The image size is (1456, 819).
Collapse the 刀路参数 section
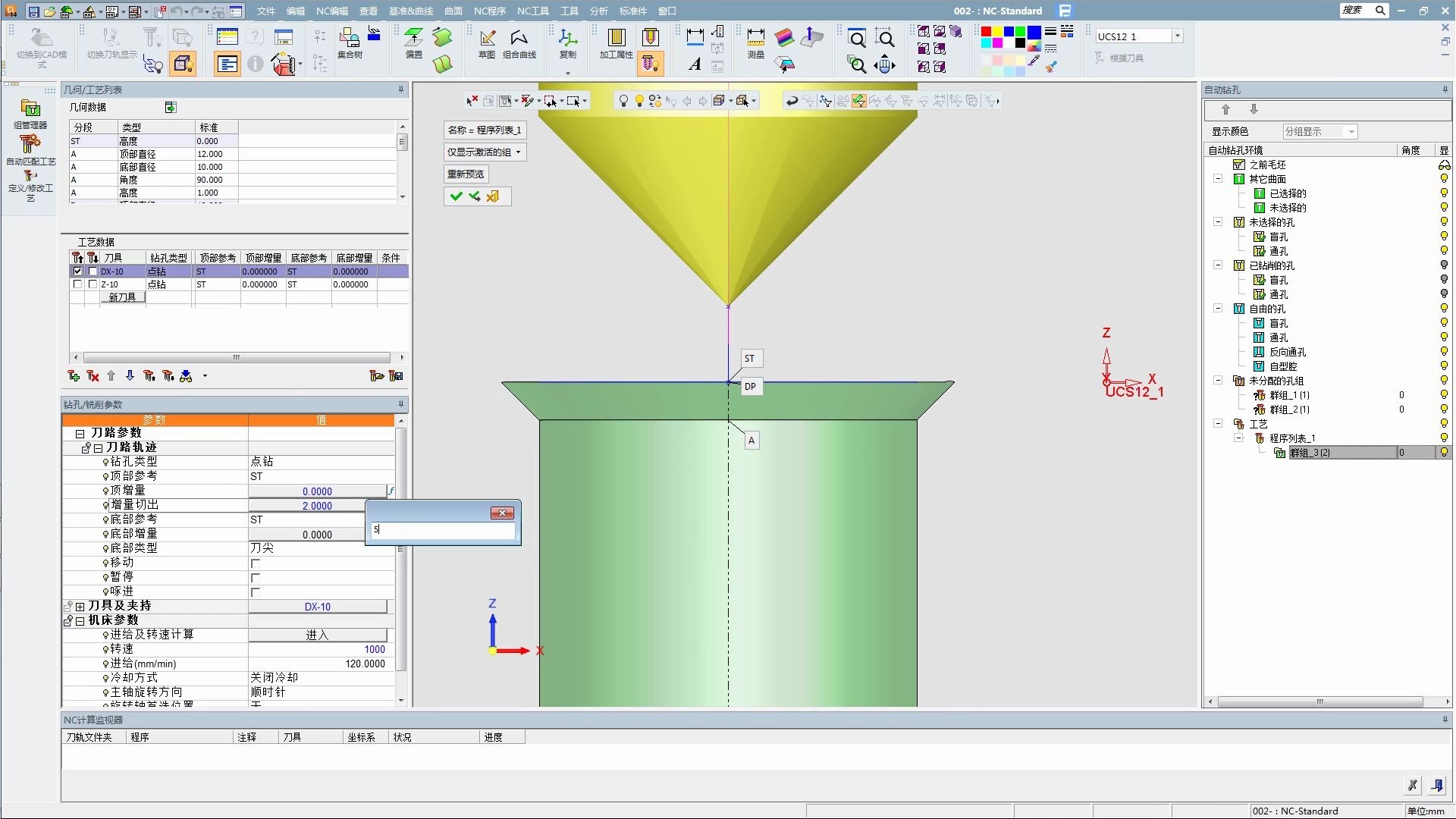click(80, 434)
